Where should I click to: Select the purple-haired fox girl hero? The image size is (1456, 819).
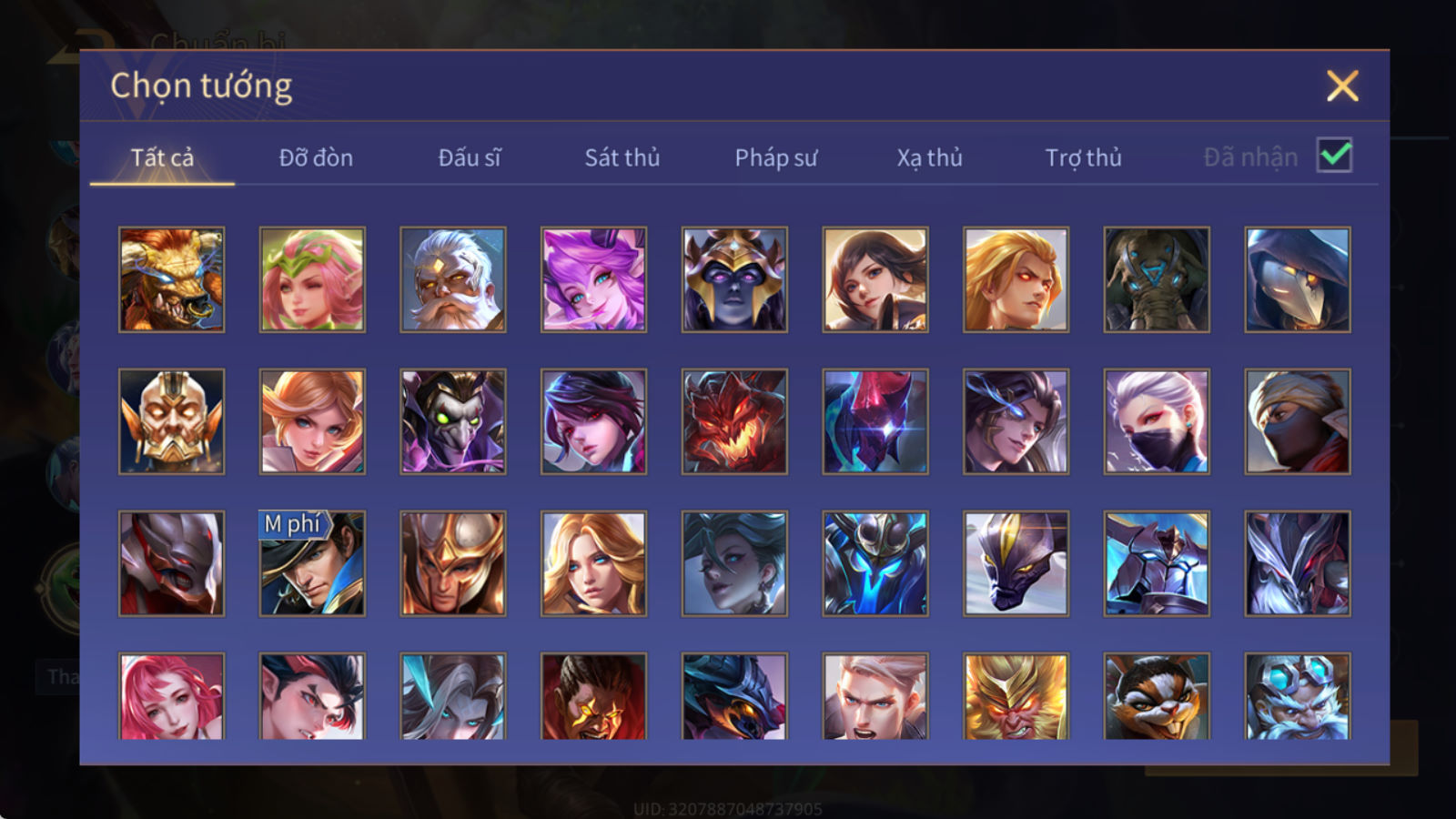593,279
